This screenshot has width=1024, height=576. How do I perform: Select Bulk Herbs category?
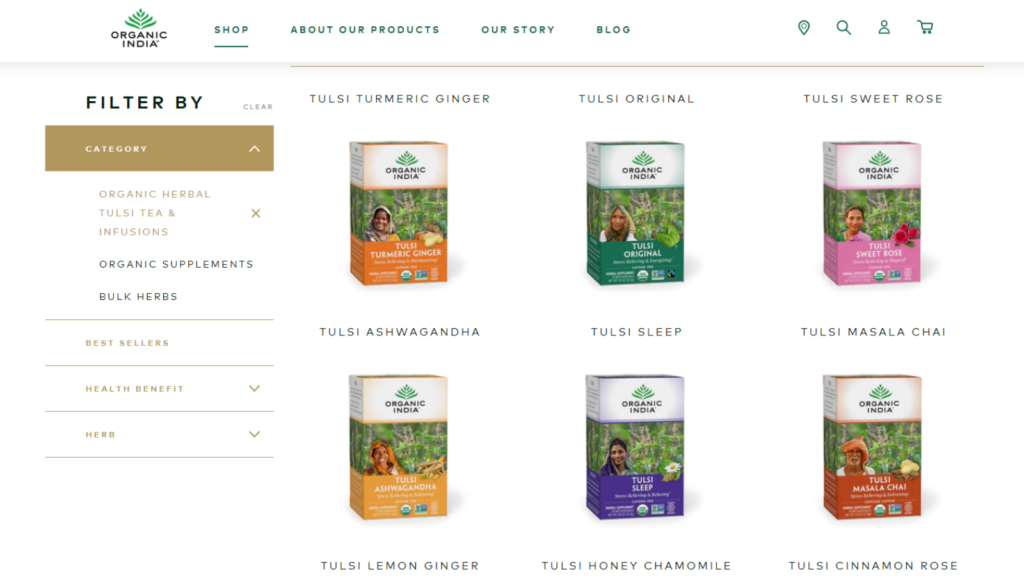pos(138,296)
